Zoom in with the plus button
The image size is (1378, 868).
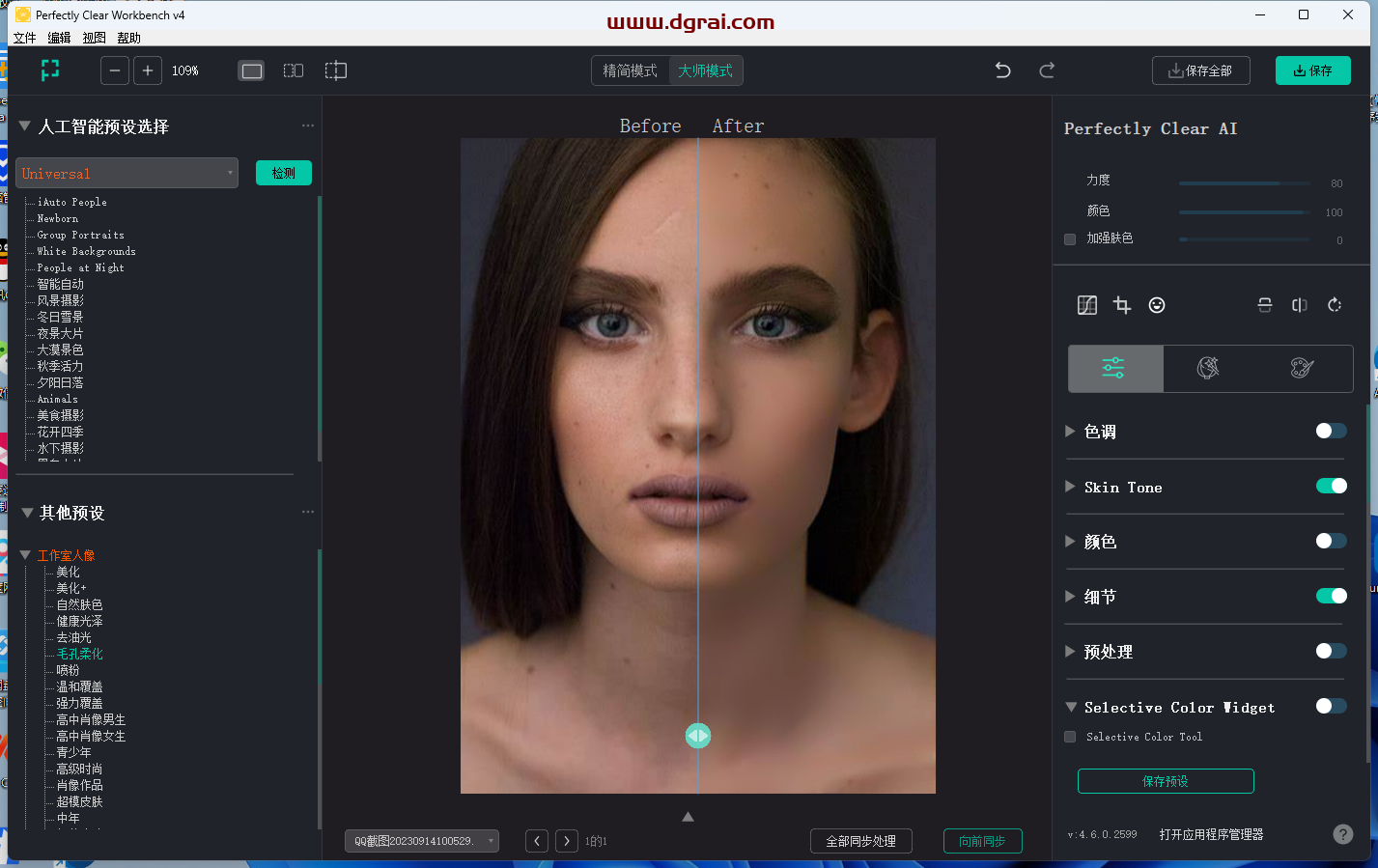click(148, 70)
